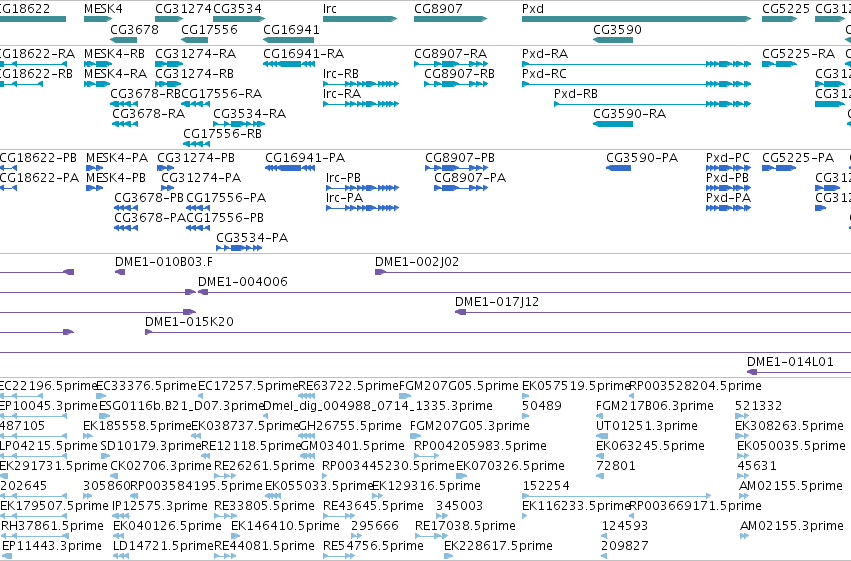Click BAC clone DME1-017J12 label

[x=497, y=302]
